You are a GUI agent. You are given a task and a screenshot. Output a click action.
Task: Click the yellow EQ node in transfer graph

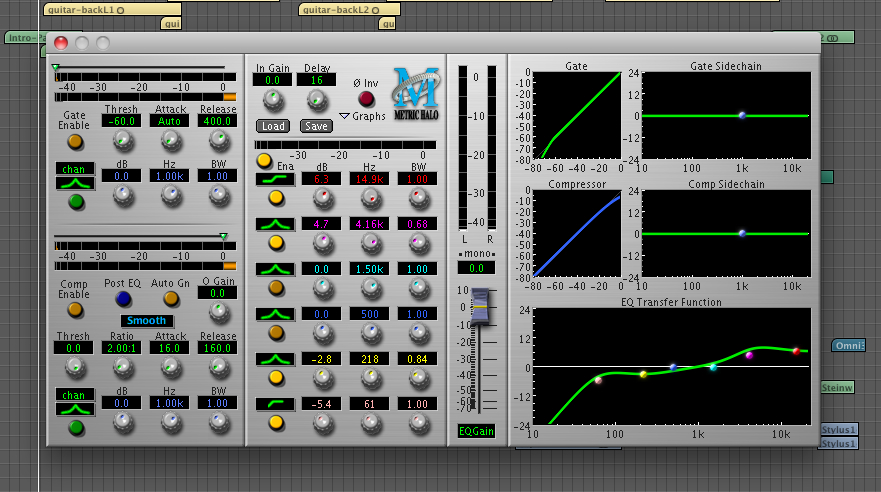[643, 374]
